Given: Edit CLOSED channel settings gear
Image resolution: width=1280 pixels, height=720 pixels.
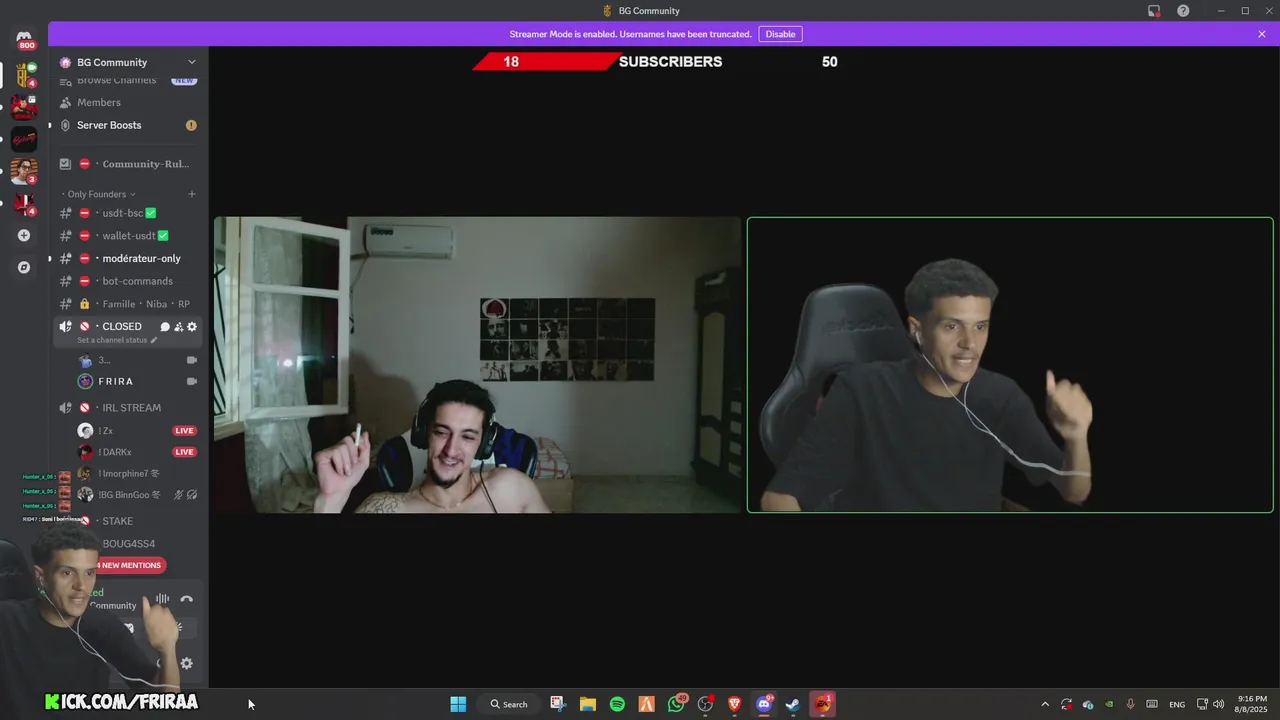Looking at the screenshot, I should coord(192,327).
